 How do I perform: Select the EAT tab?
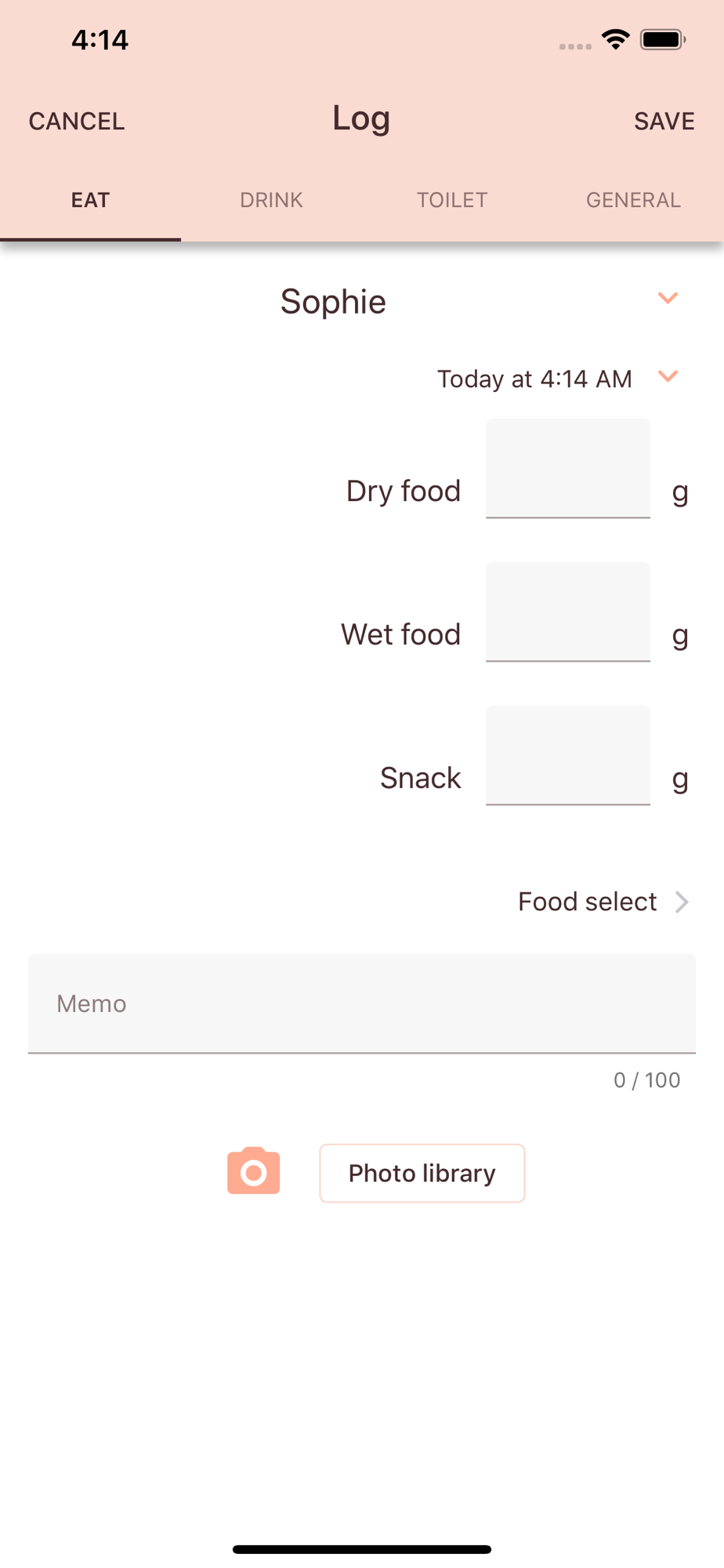tap(90, 200)
